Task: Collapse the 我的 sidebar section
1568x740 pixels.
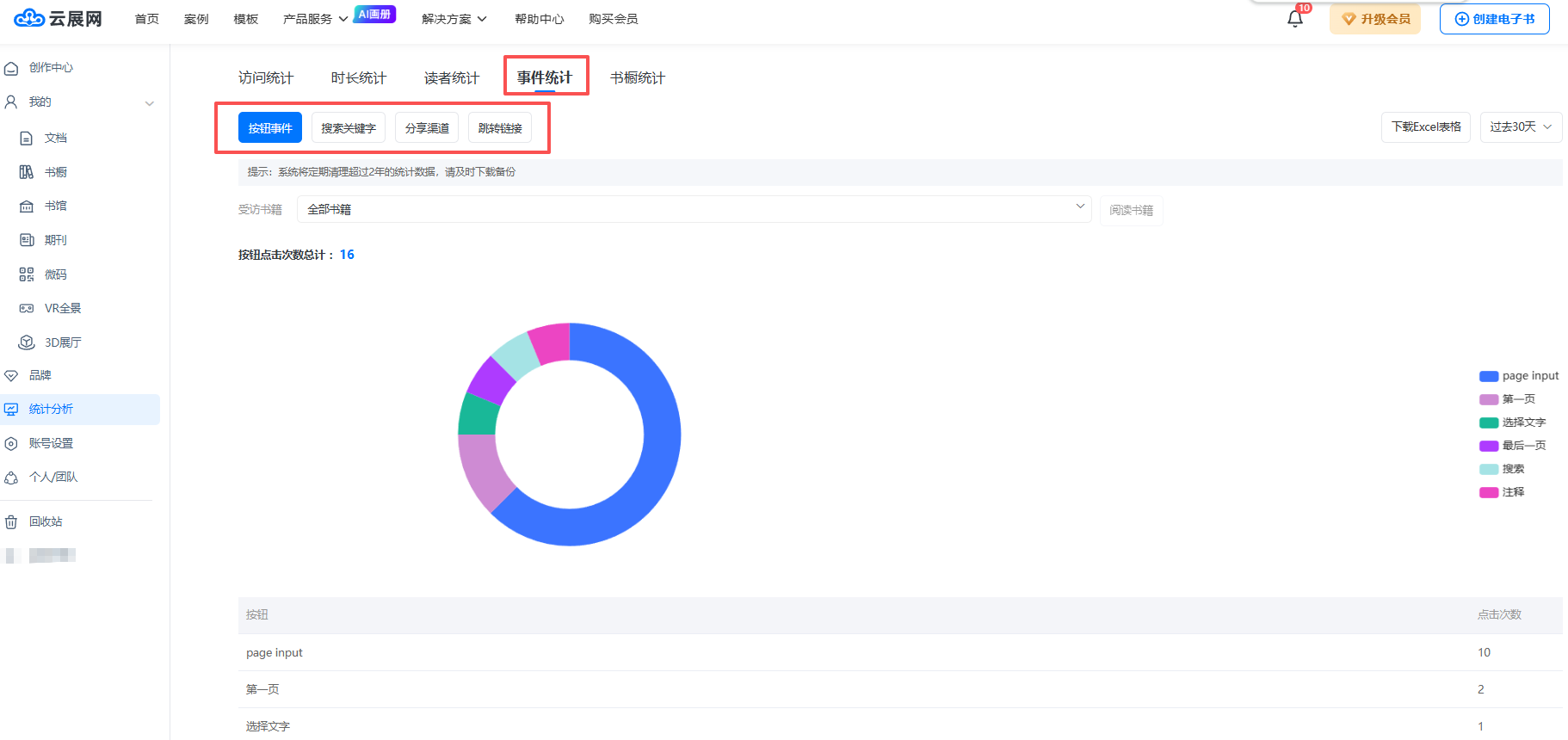Action: [x=149, y=102]
